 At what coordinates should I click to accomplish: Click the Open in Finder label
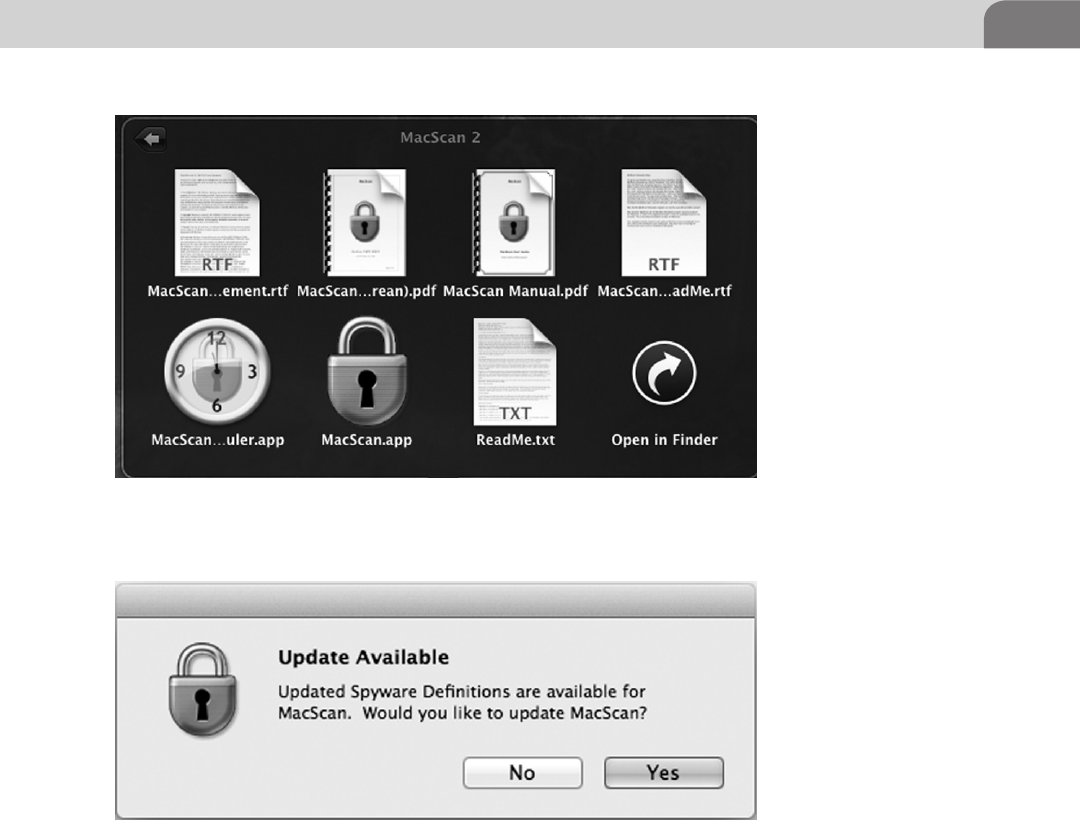(x=664, y=440)
